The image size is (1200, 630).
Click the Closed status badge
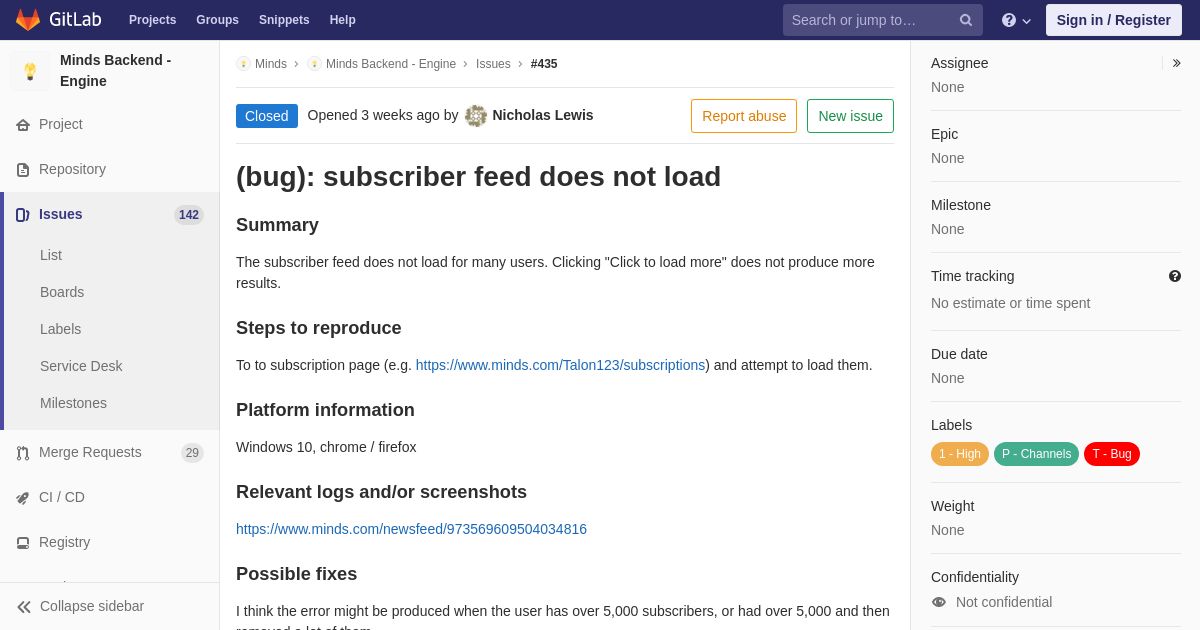(267, 116)
